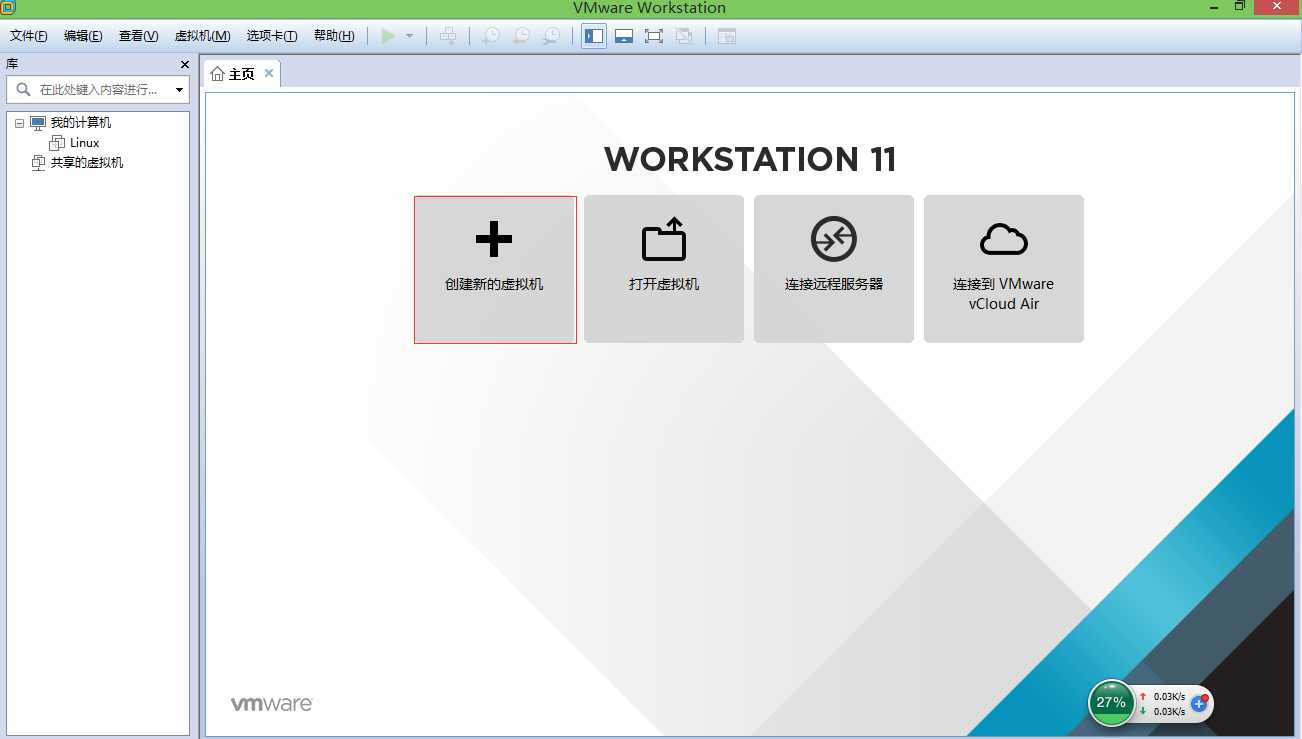Click the take snapshot toolbar icon
Screen dimensions: 1302x739
click(491, 36)
